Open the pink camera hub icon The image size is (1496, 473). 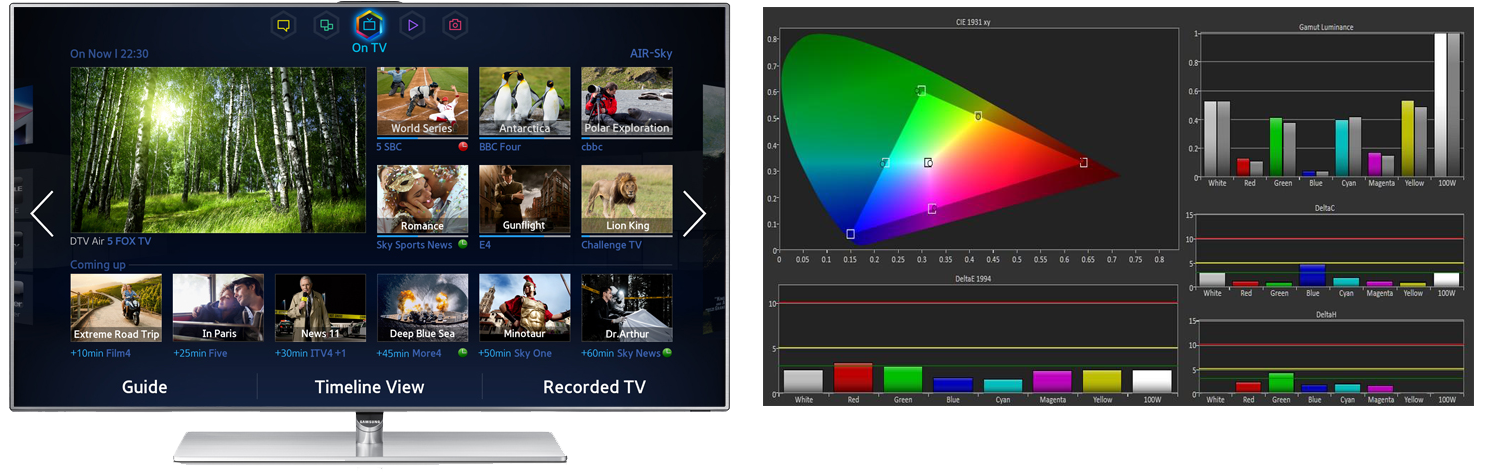pyautogui.click(x=455, y=25)
